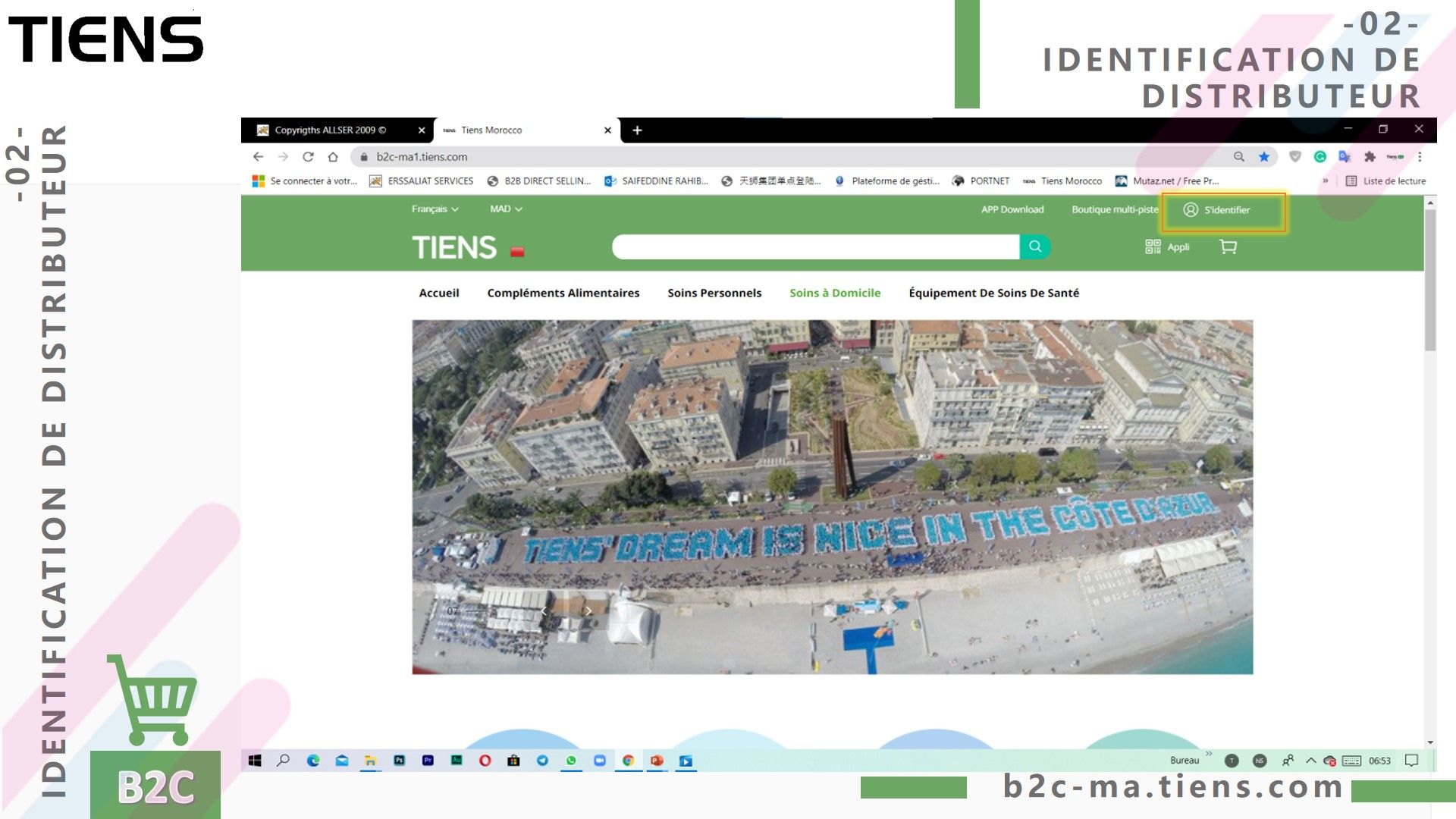
Task: Open the Chrome three-dot menu
Action: pyautogui.click(x=1420, y=157)
